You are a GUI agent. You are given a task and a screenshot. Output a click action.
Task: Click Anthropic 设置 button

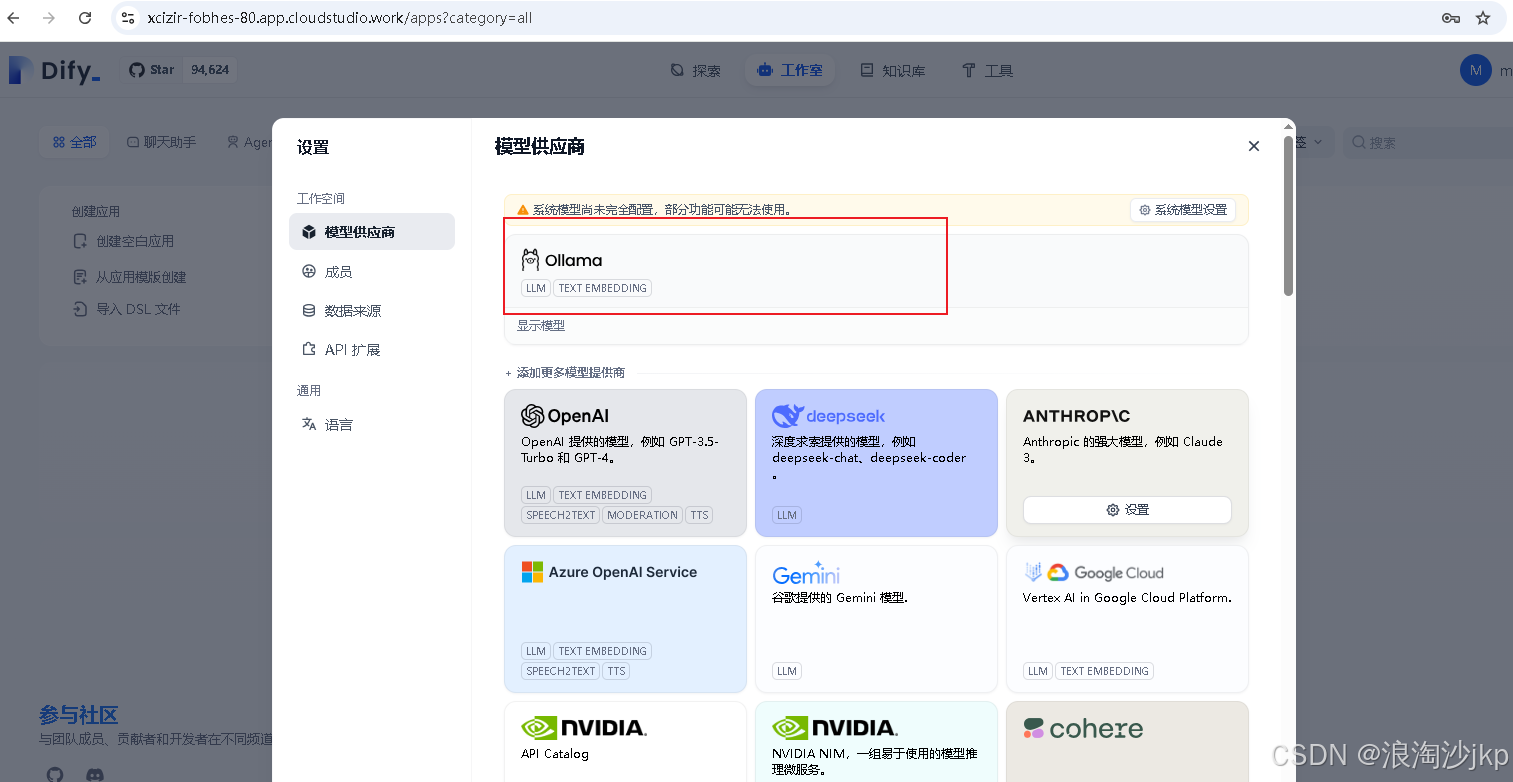coord(1127,509)
